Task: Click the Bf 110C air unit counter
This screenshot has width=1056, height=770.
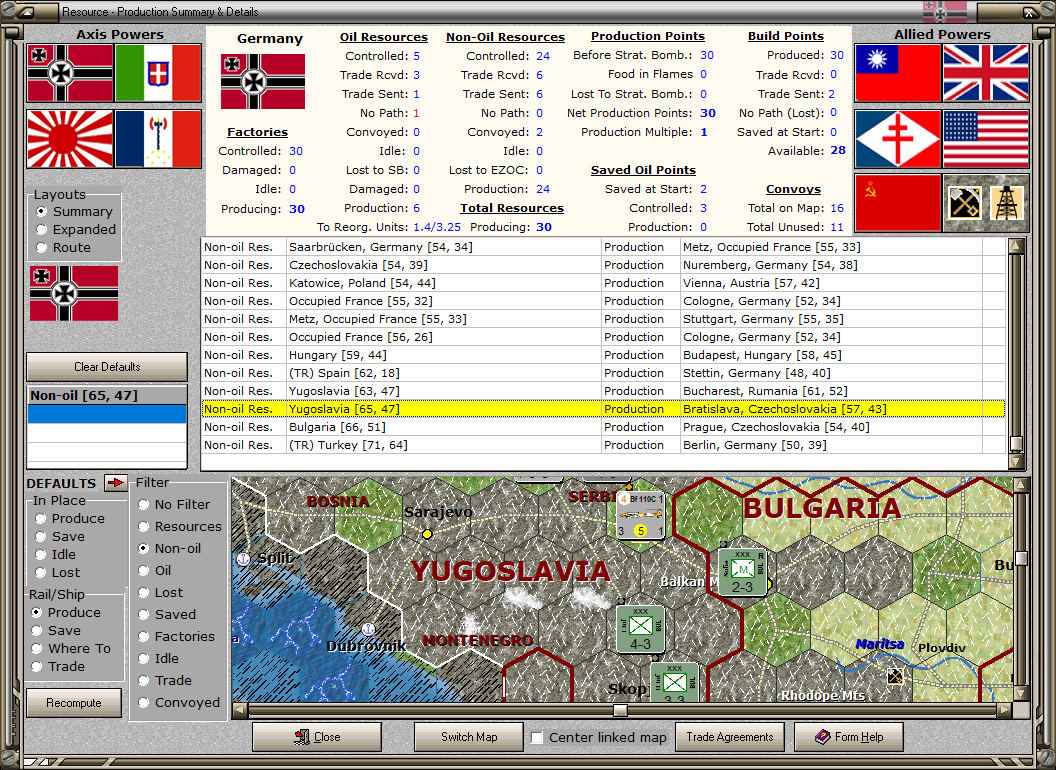Action: pos(641,517)
